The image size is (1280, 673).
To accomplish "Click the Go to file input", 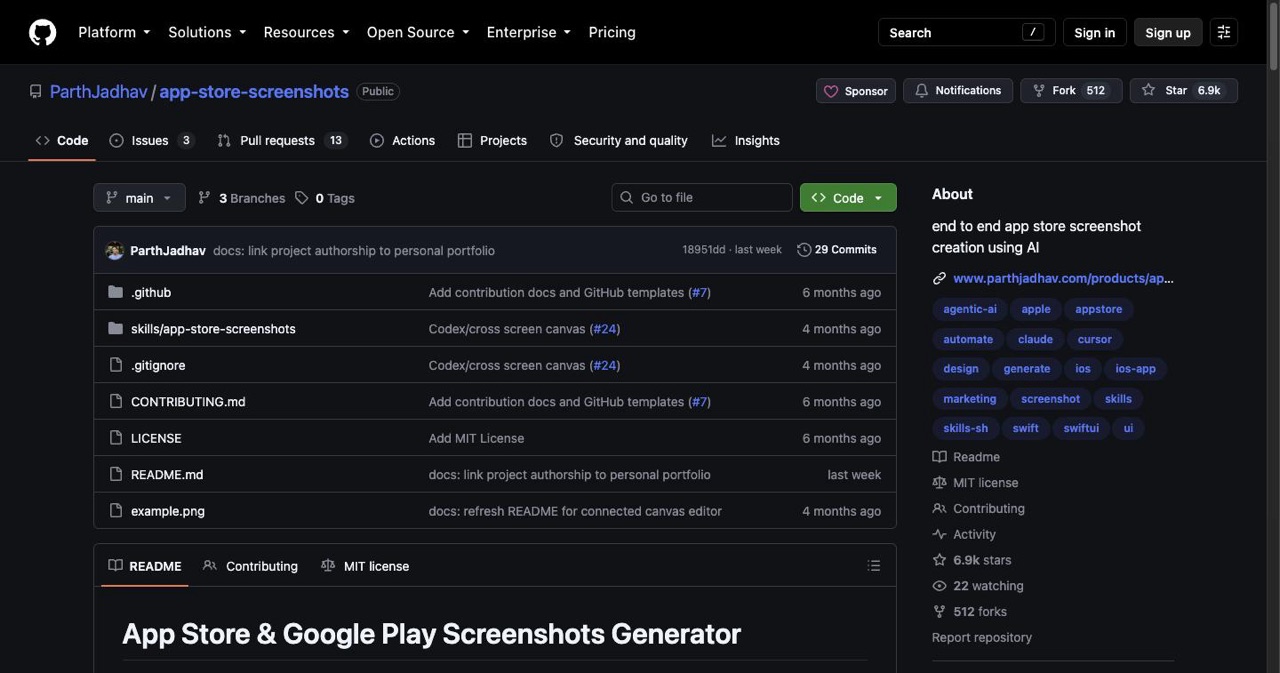I will pyautogui.click(x=702, y=198).
